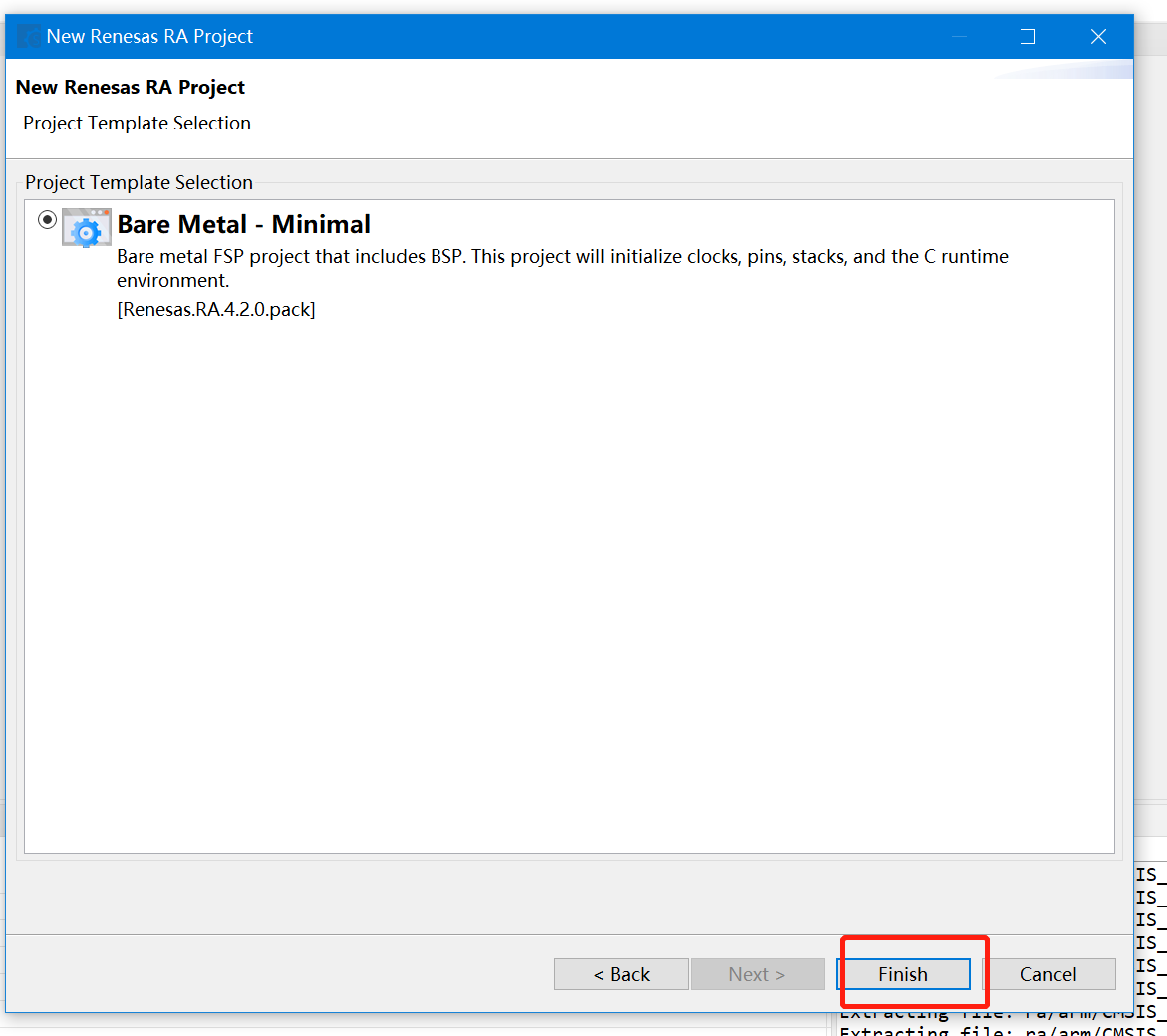
Task: Click the [Renesas.RA.4.2.0.pack] text
Action: (216, 310)
